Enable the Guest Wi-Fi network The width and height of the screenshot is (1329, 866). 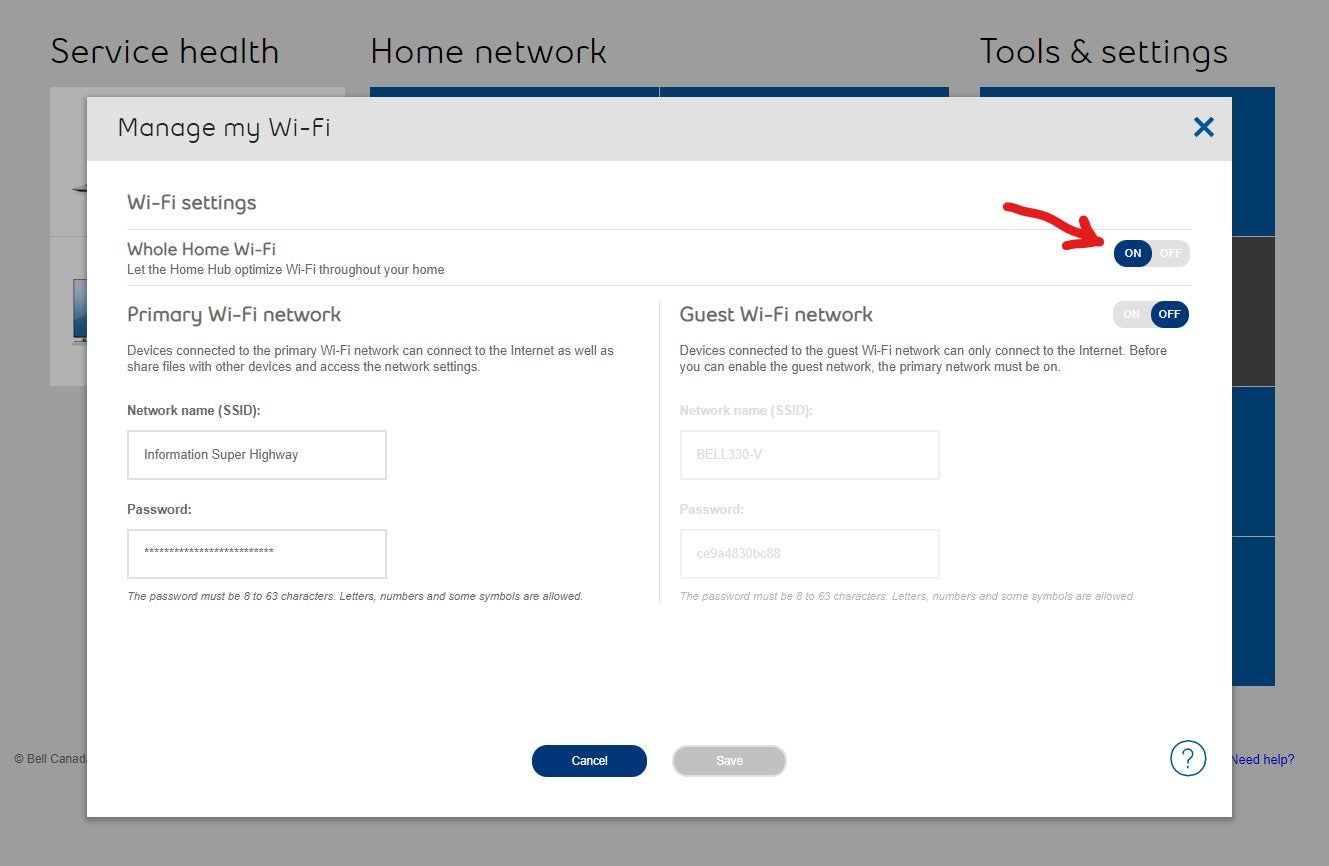[x=1131, y=314]
